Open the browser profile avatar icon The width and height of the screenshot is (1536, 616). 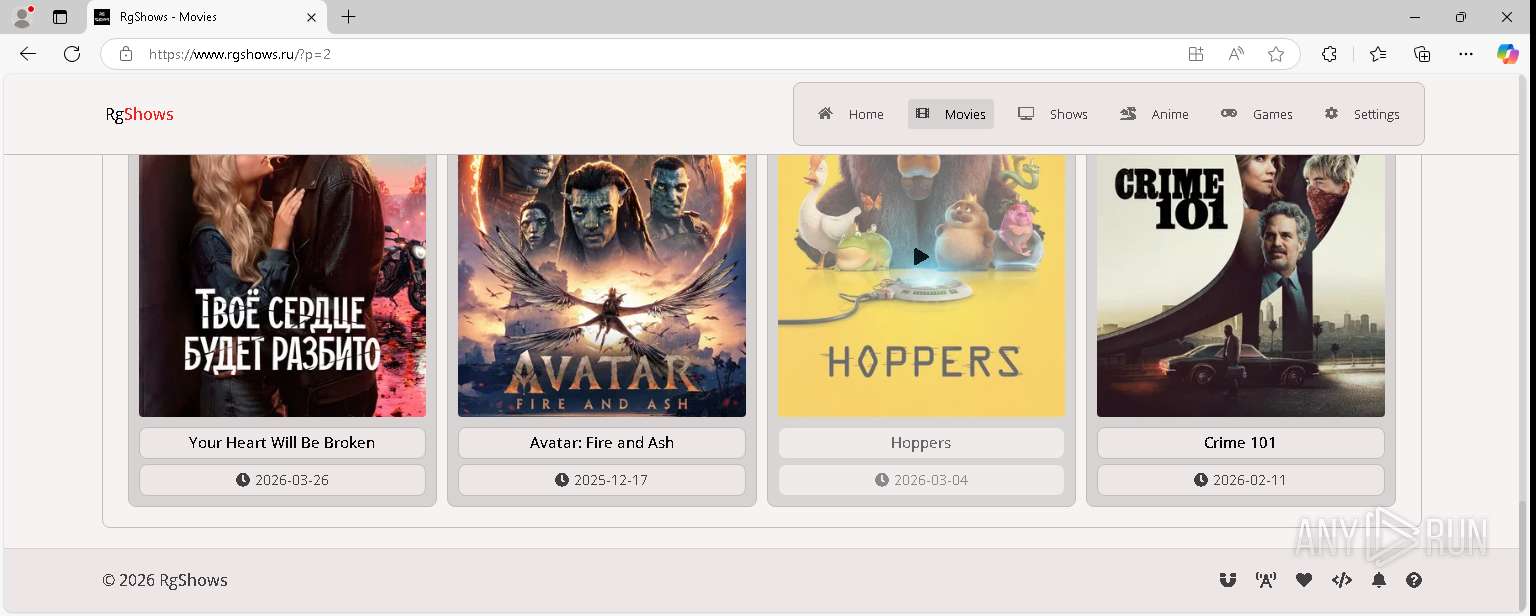22,17
